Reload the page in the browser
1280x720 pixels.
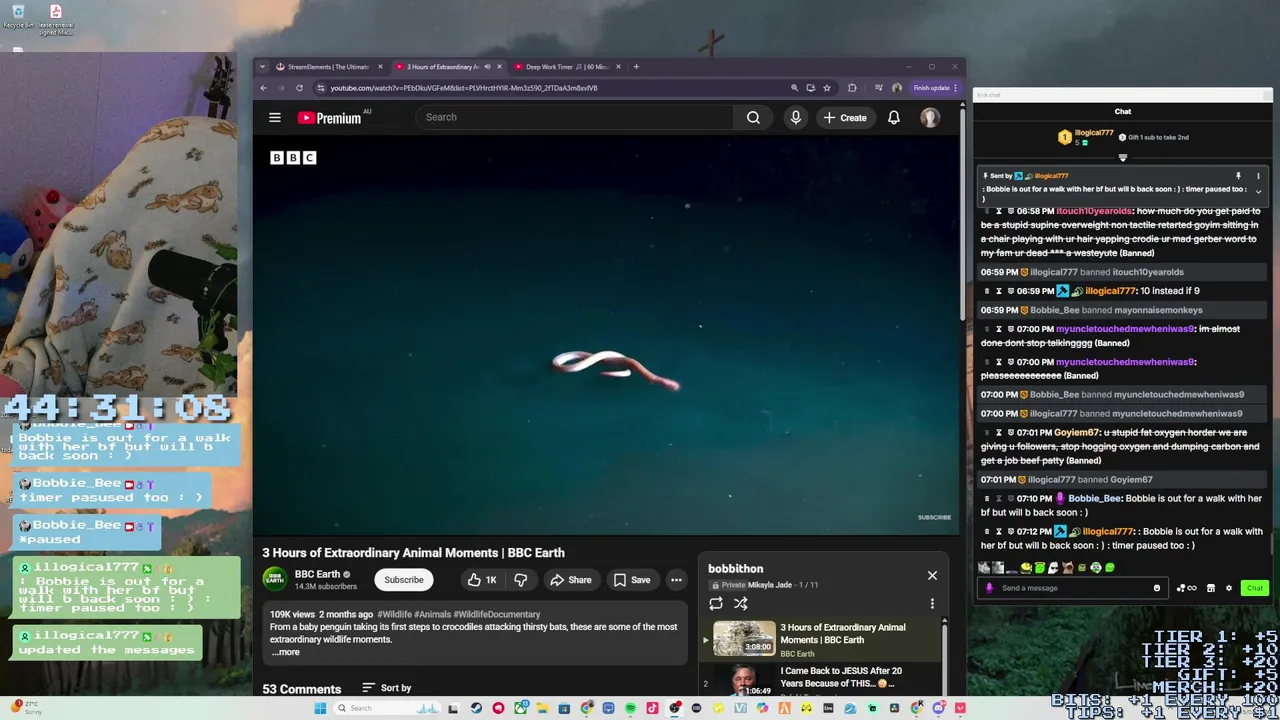point(299,88)
